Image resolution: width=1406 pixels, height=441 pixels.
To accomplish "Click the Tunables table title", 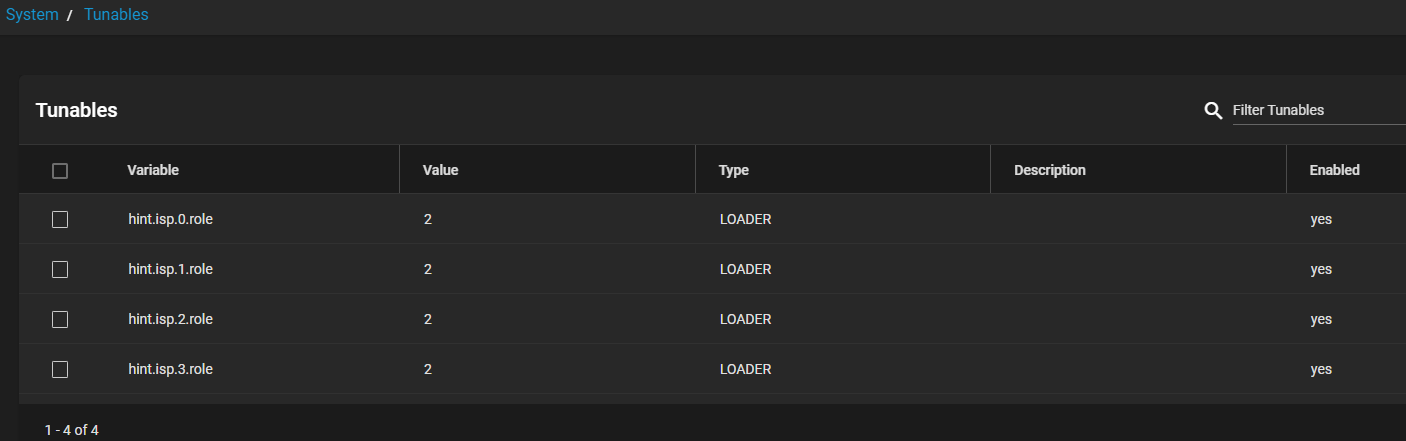I will click(77, 110).
